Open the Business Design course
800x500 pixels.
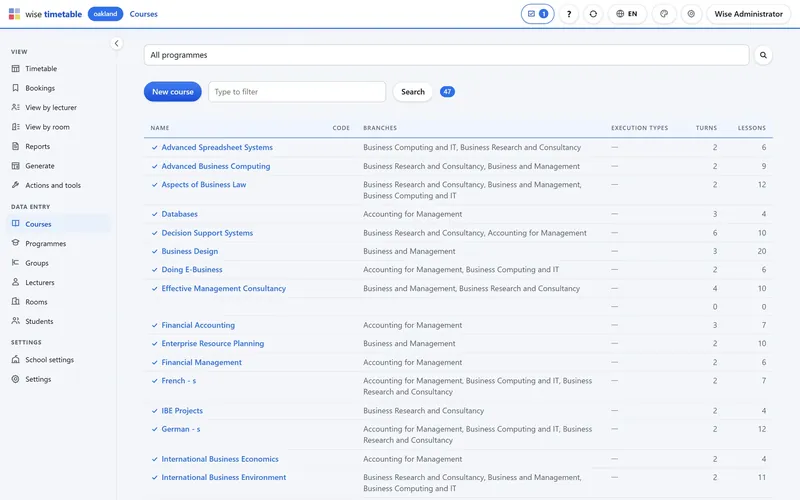189,251
